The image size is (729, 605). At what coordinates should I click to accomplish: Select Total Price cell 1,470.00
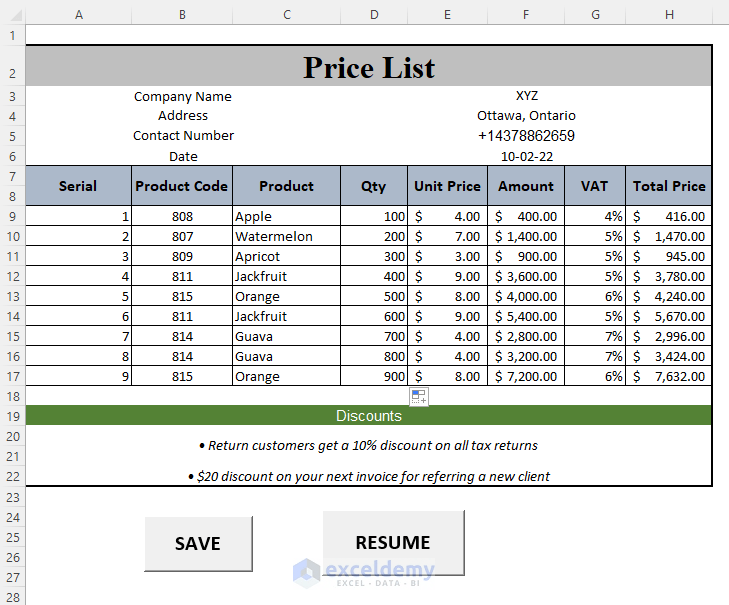click(669, 236)
